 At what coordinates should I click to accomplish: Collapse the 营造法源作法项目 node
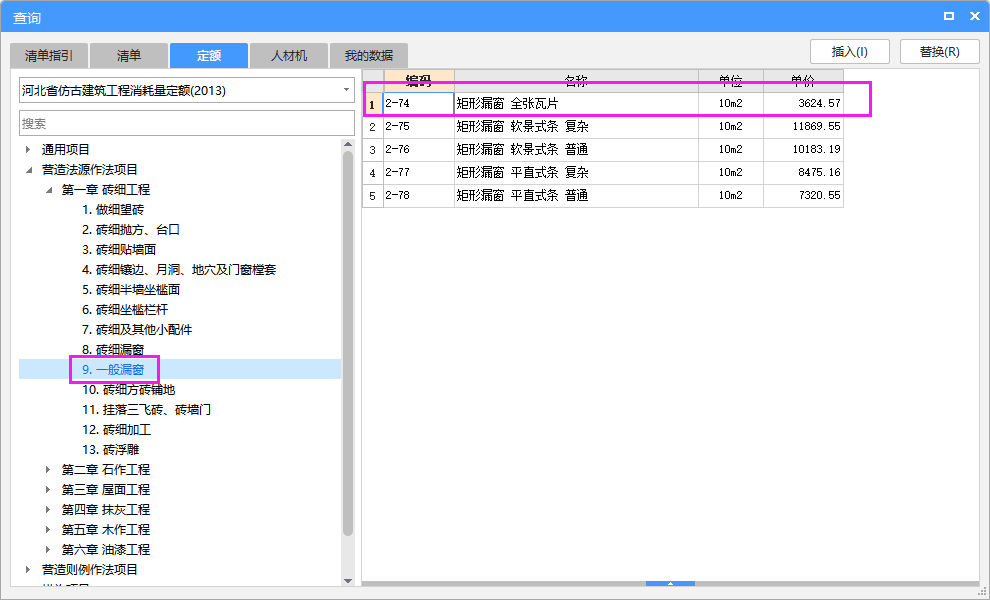click(28, 170)
